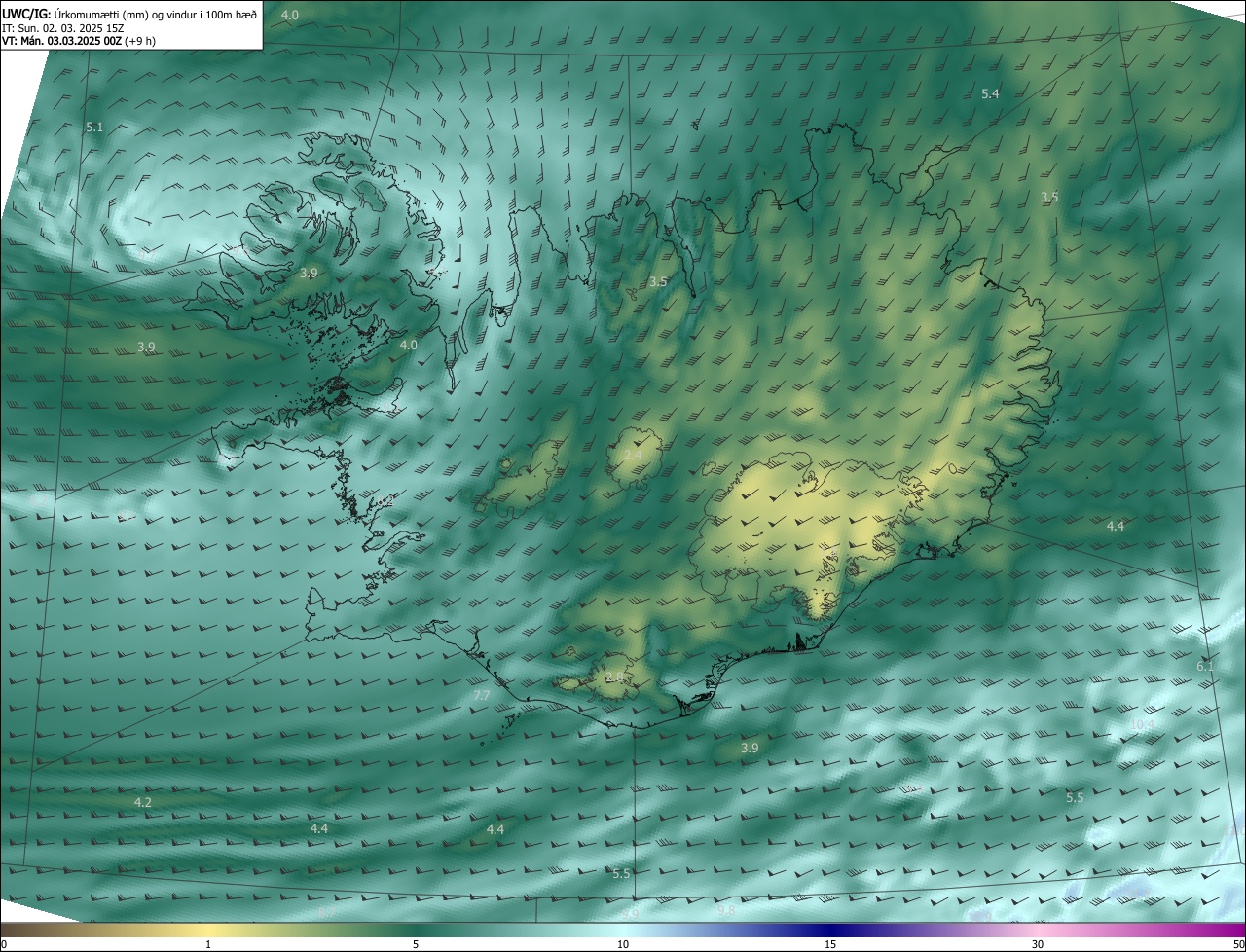Click the "50" tick label on the legend
The image size is (1246, 952).
coord(1238,944)
